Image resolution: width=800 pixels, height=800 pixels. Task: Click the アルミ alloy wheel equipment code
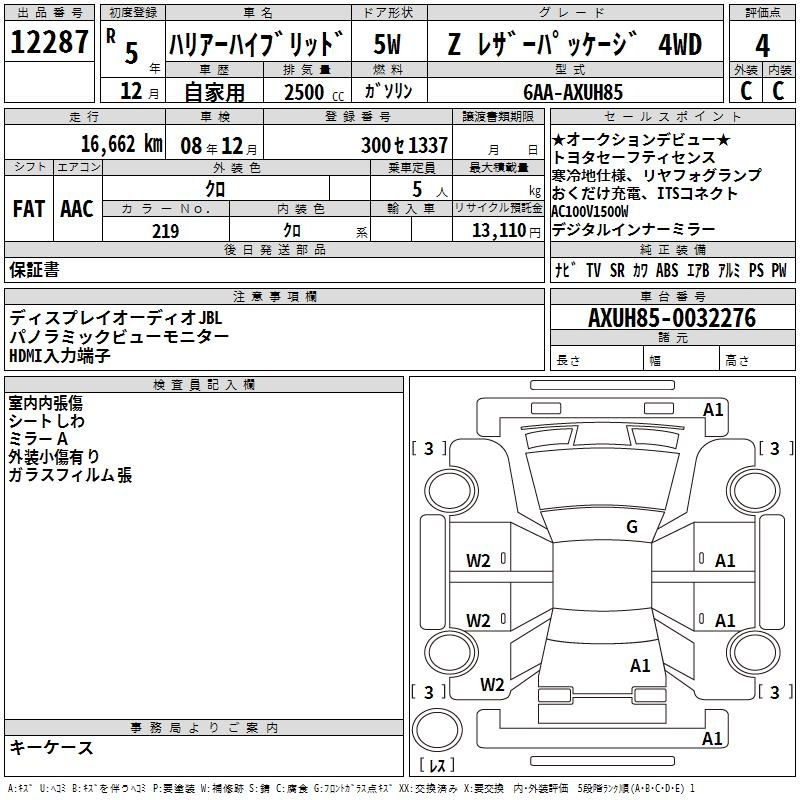click(x=728, y=270)
